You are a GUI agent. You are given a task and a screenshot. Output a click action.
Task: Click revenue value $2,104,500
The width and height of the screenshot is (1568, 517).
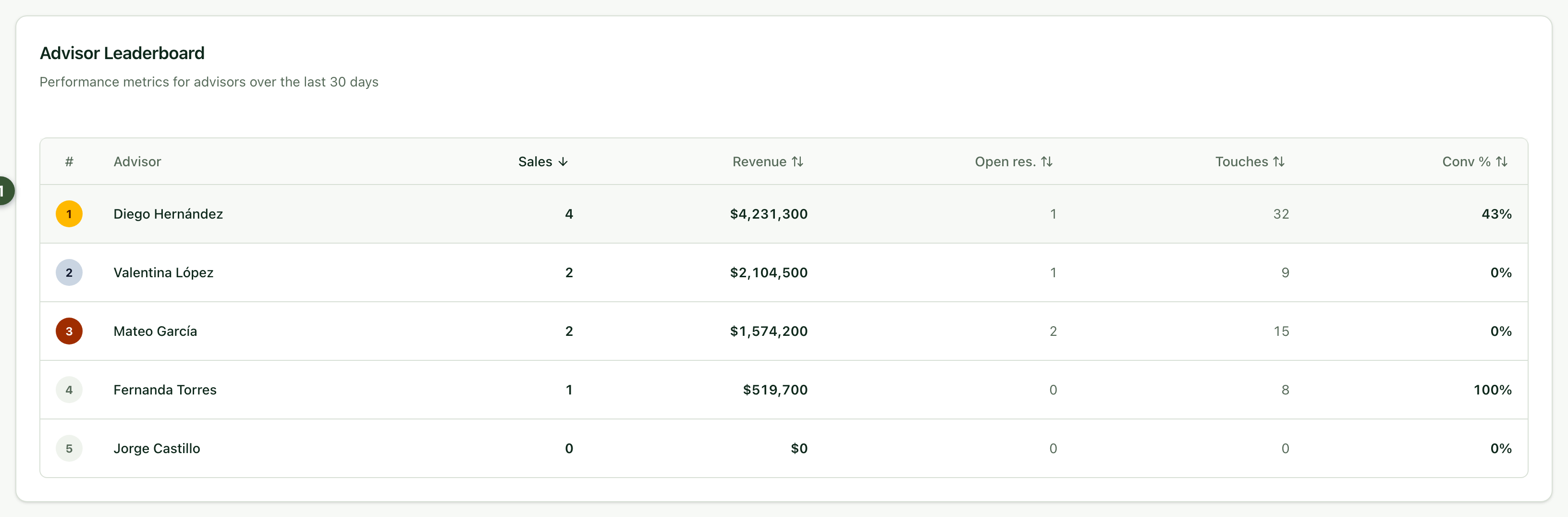pos(769,272)
